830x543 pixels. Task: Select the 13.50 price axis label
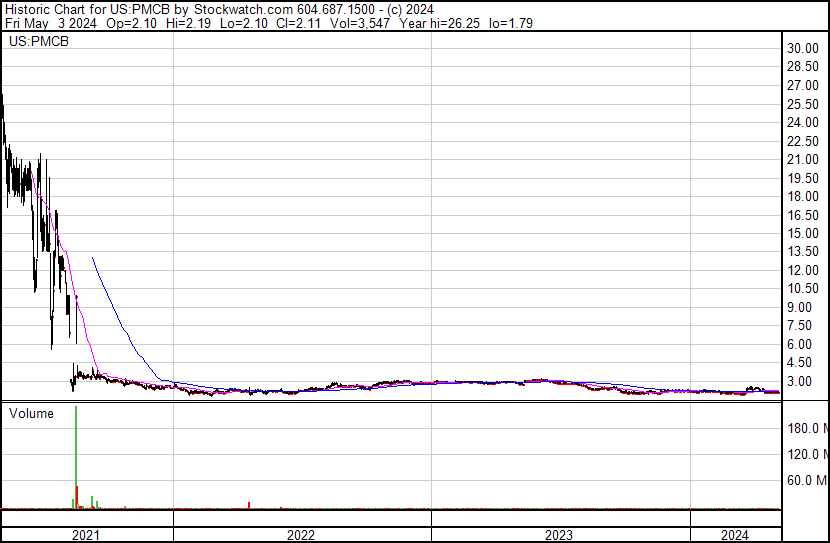click(x=803, y=251)
